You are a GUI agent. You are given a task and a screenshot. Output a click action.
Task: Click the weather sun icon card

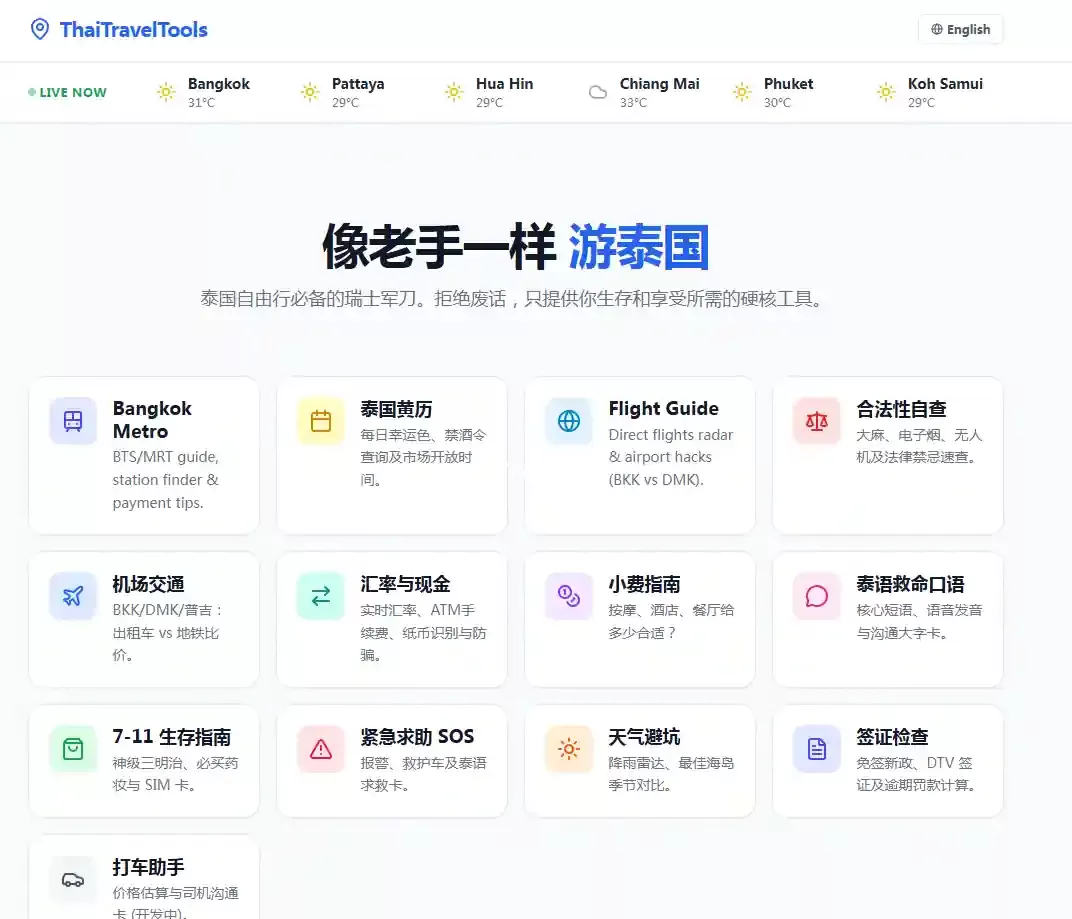pos(569,749)
